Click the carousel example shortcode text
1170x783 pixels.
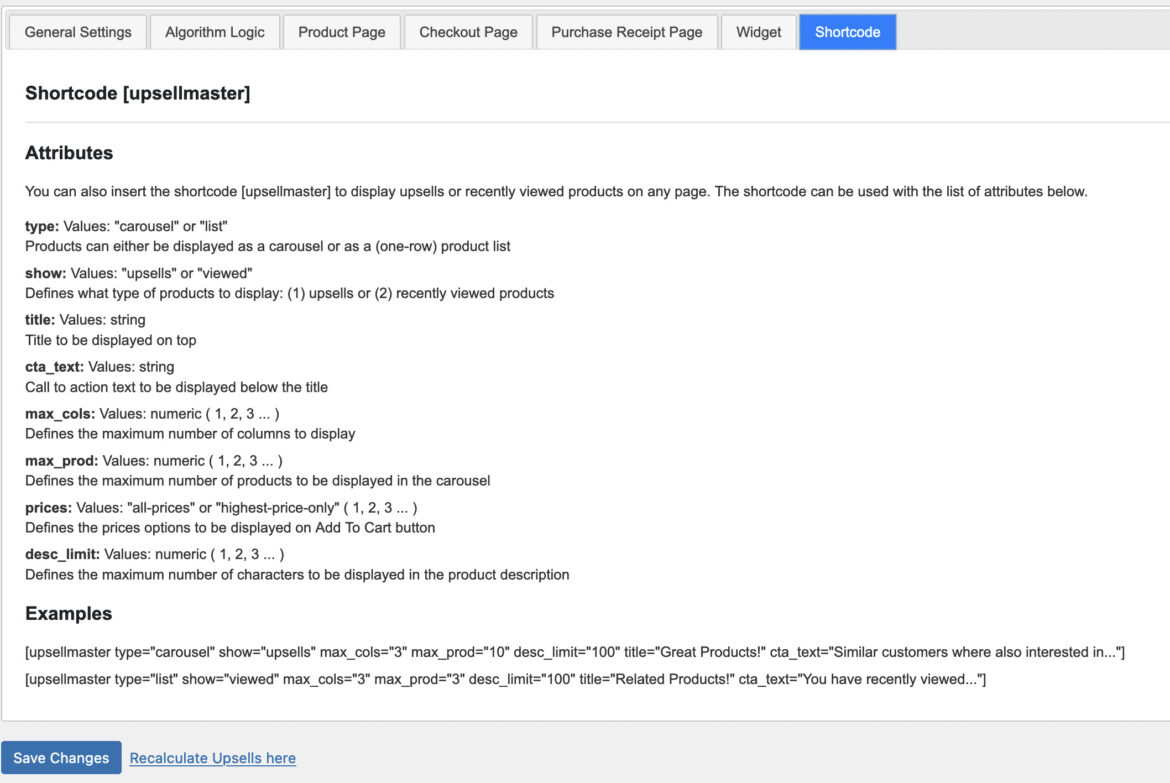(574, 651)
